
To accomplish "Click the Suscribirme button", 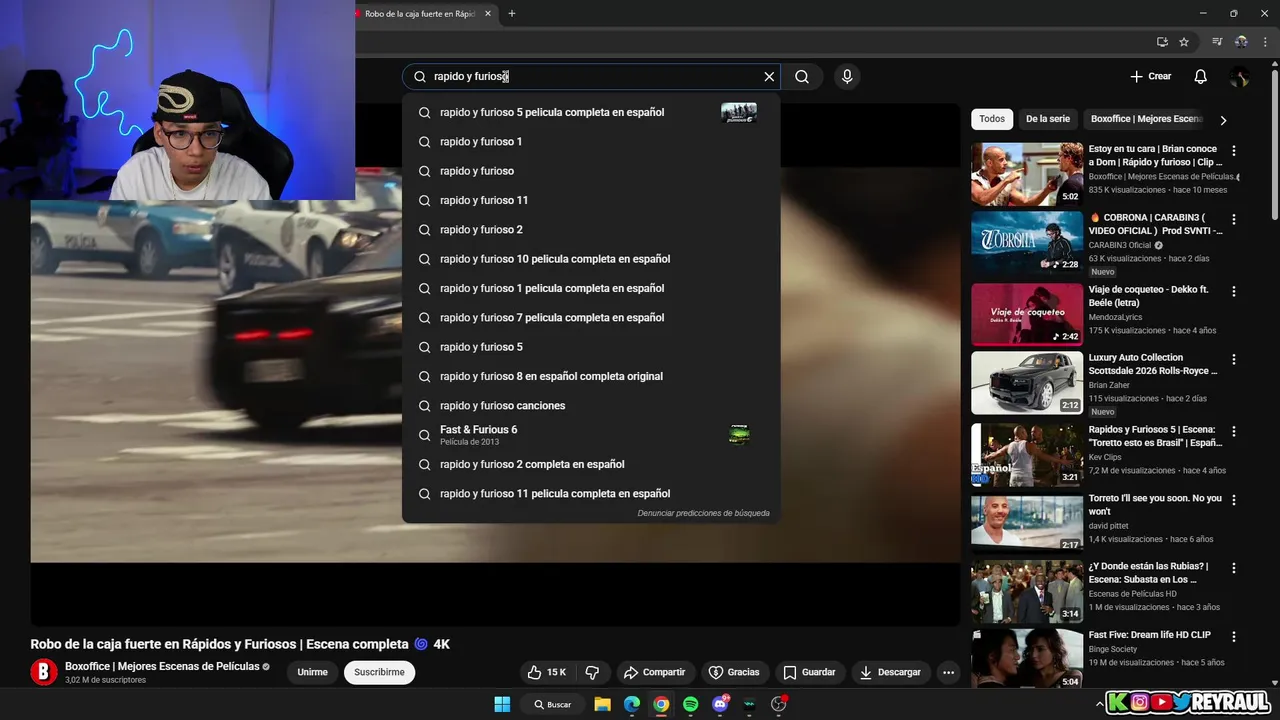I will [379, 672].
